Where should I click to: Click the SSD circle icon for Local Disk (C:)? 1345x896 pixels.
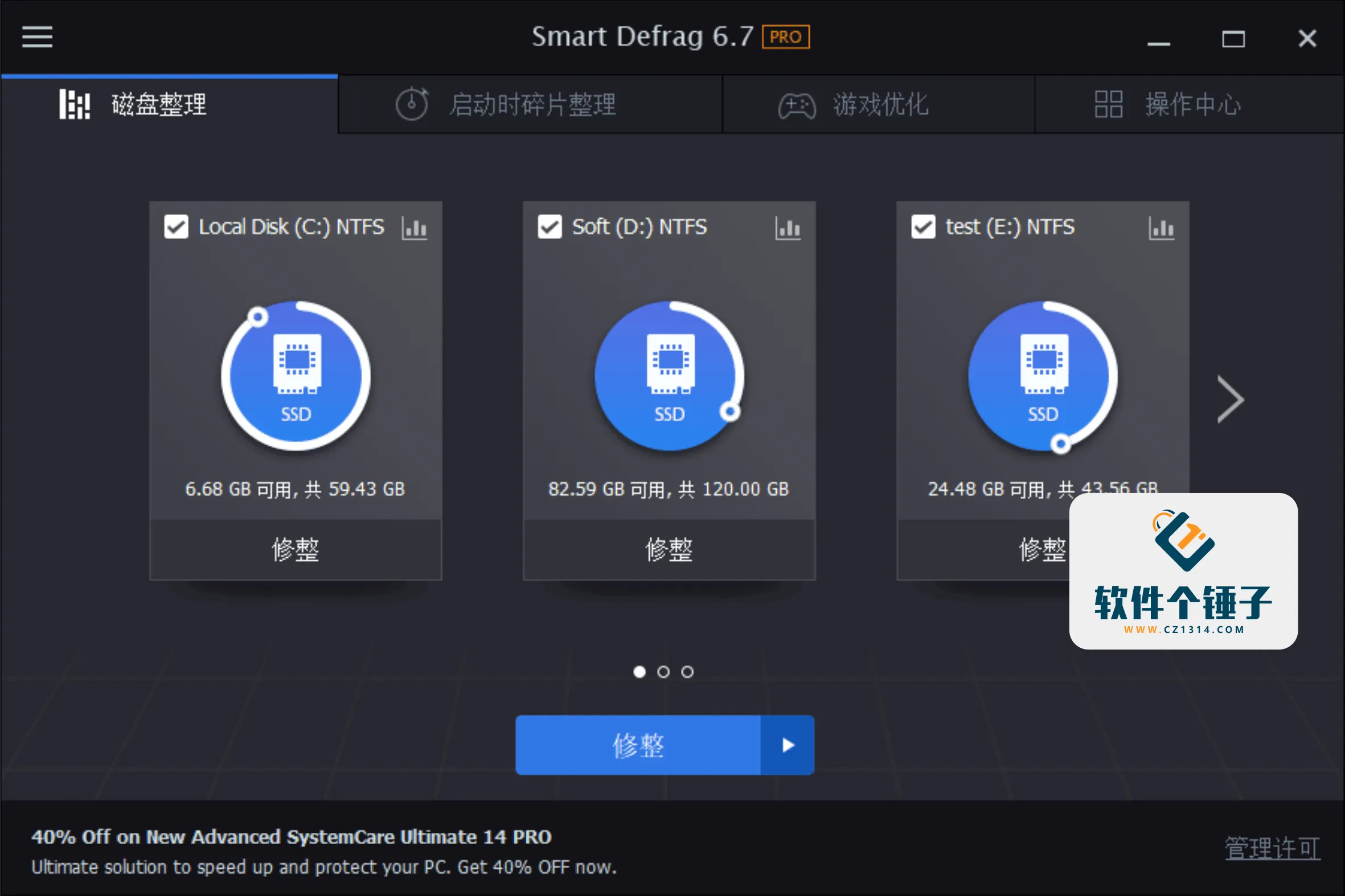point(296,376)
